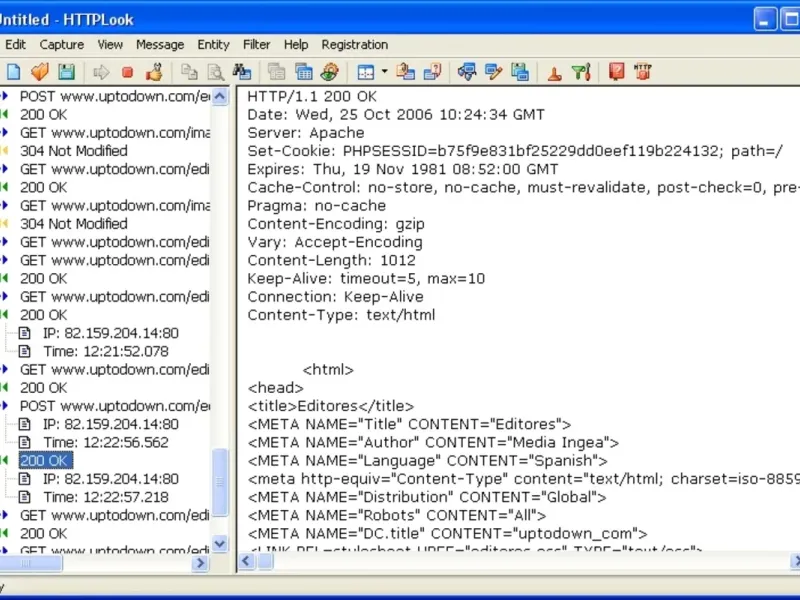Open the Filter menu
800x600 pixels.
pos(257,45)
